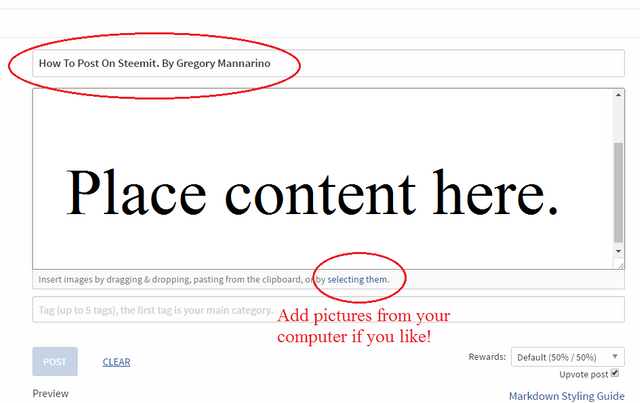Click the post title input field

click(x=328, y=63)
